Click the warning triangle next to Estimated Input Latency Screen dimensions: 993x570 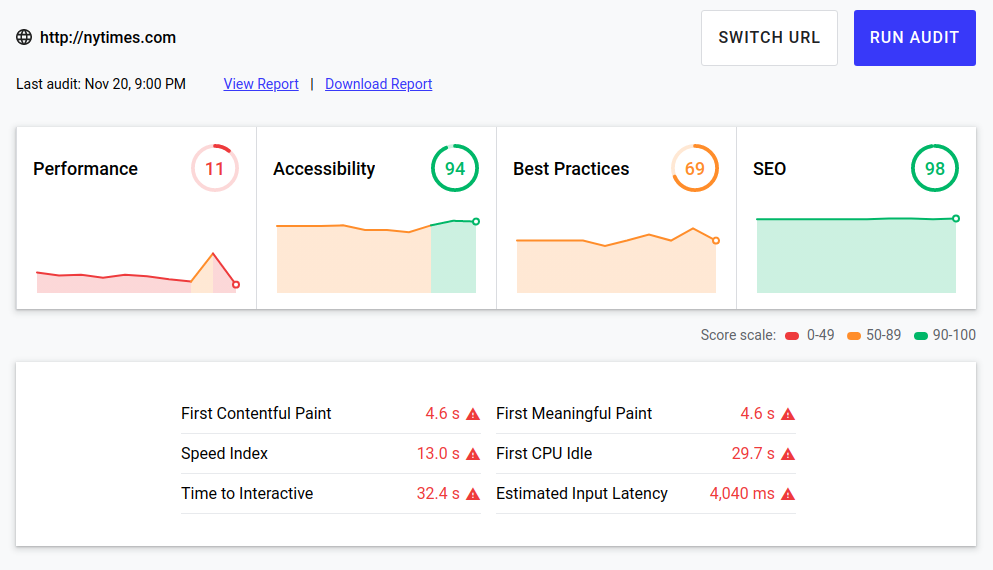(x=788, y=494)
